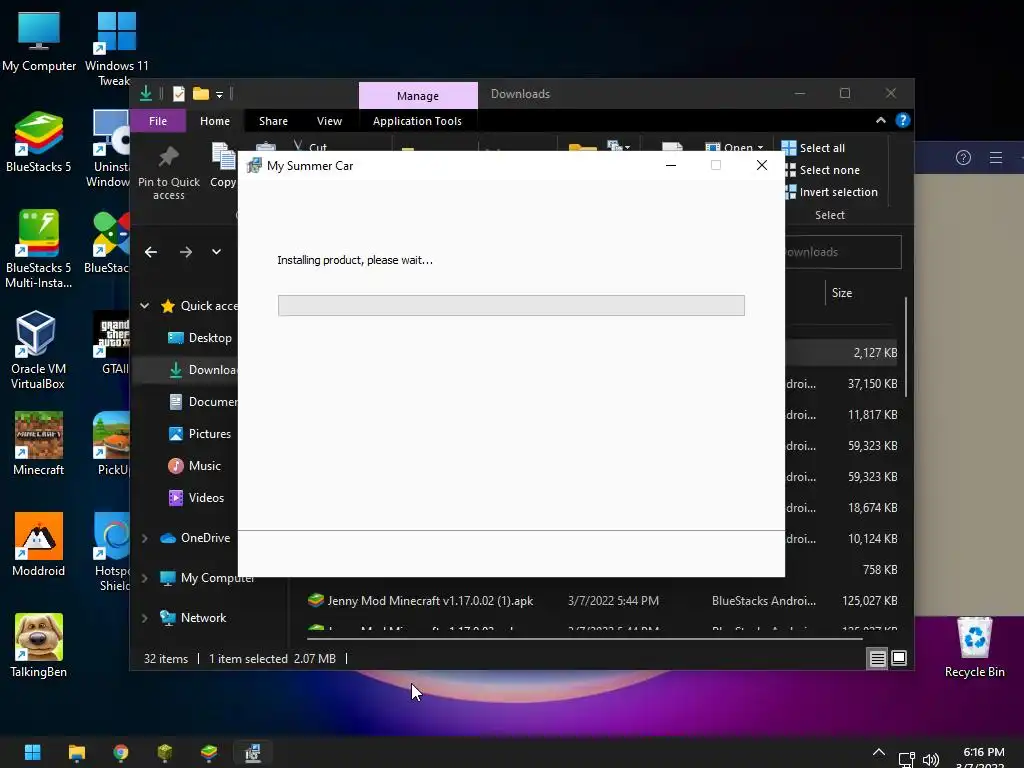Open File Explorer from taskbar
This screenshot has height=768, width=1024.
pos(77,752)
